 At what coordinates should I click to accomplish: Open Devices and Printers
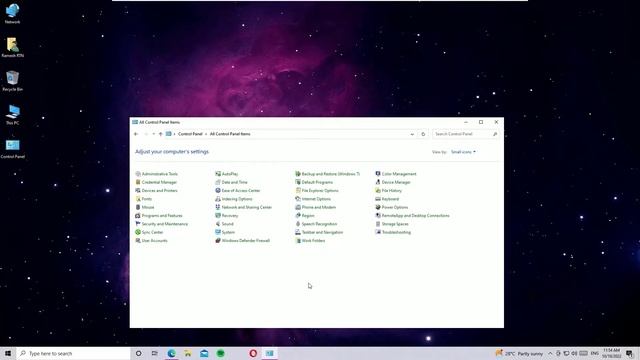pyautogui.click(x=156, y=191)
